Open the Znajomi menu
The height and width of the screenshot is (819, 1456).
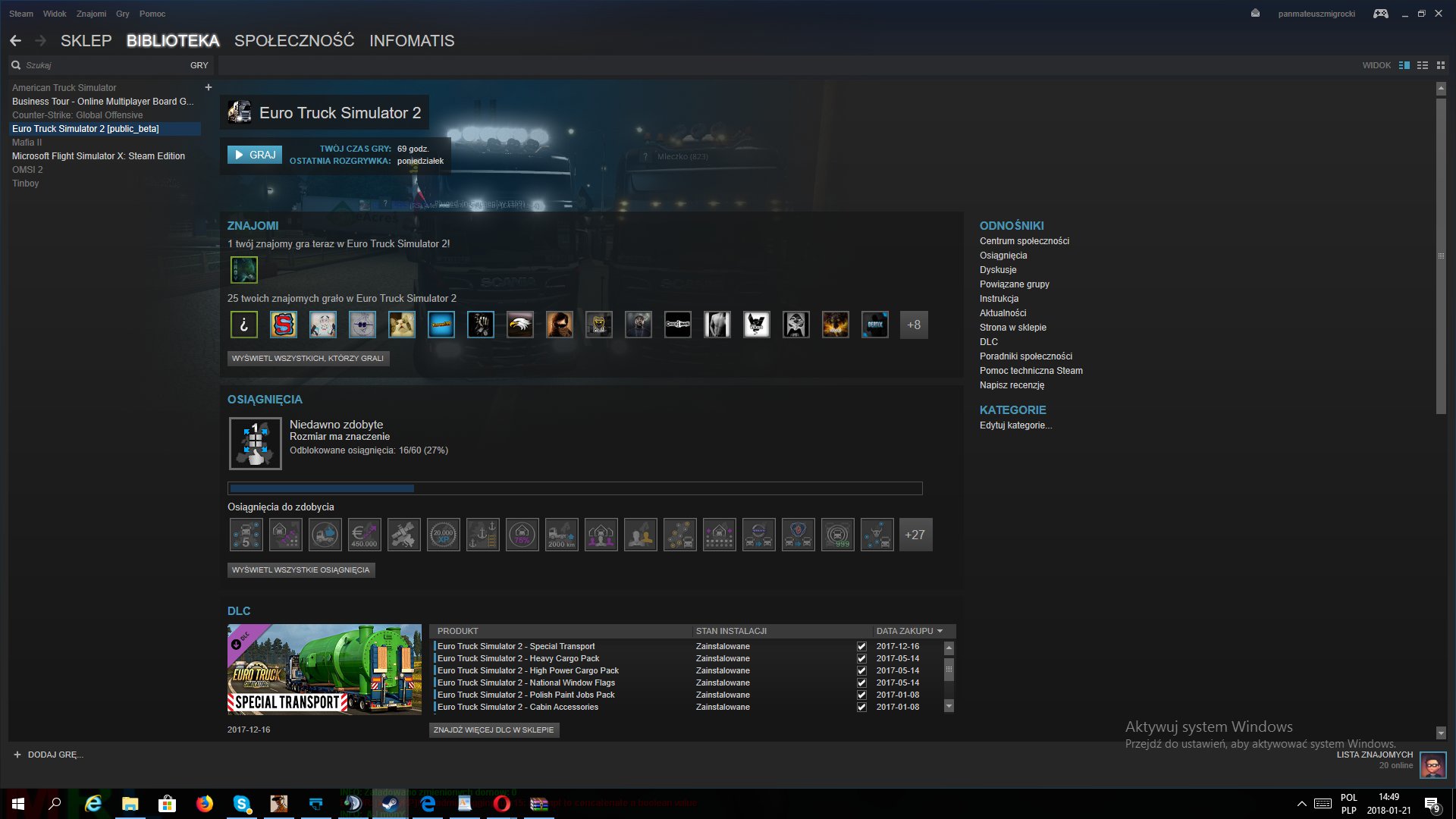[x=91, y=14]
